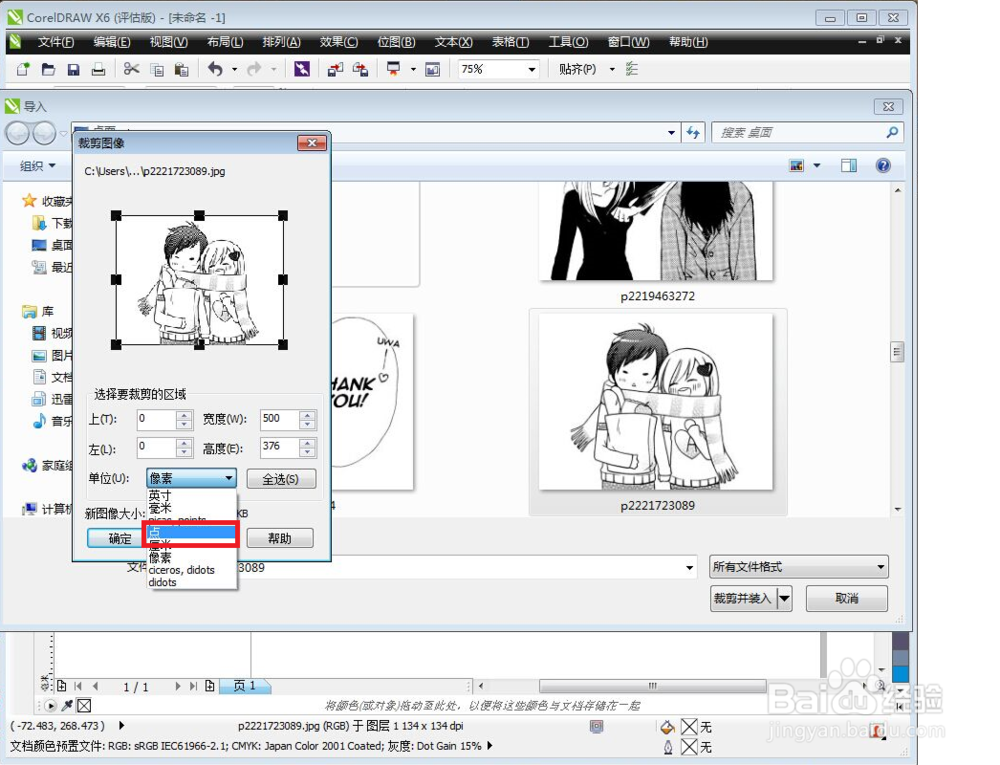Click the 帮助 button in the crop dialog

coord(279,538)
